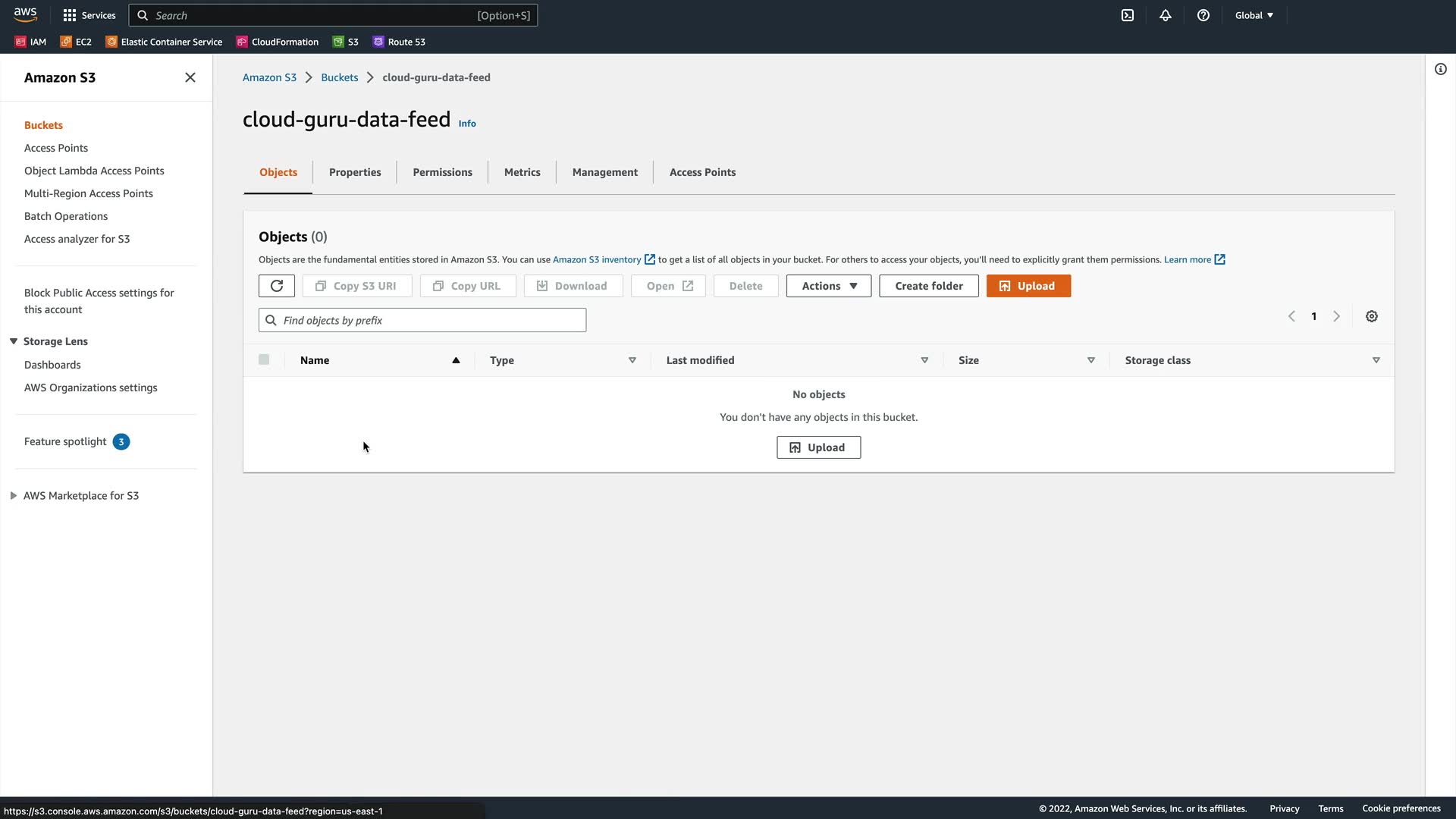Switch to the Properties tab
Image resolution: width=1456 pixels, height=819 pixels.
[x=355, y=172]
